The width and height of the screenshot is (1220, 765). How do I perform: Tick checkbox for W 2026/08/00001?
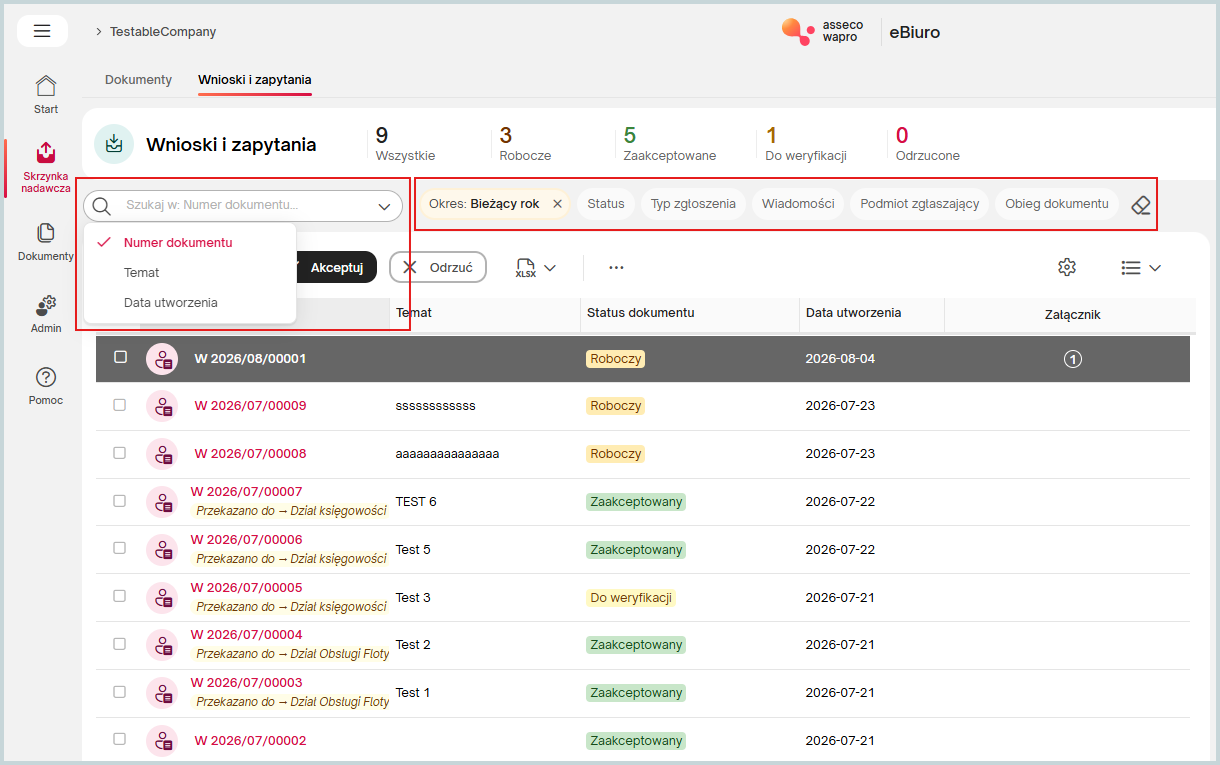pos(120,357)
